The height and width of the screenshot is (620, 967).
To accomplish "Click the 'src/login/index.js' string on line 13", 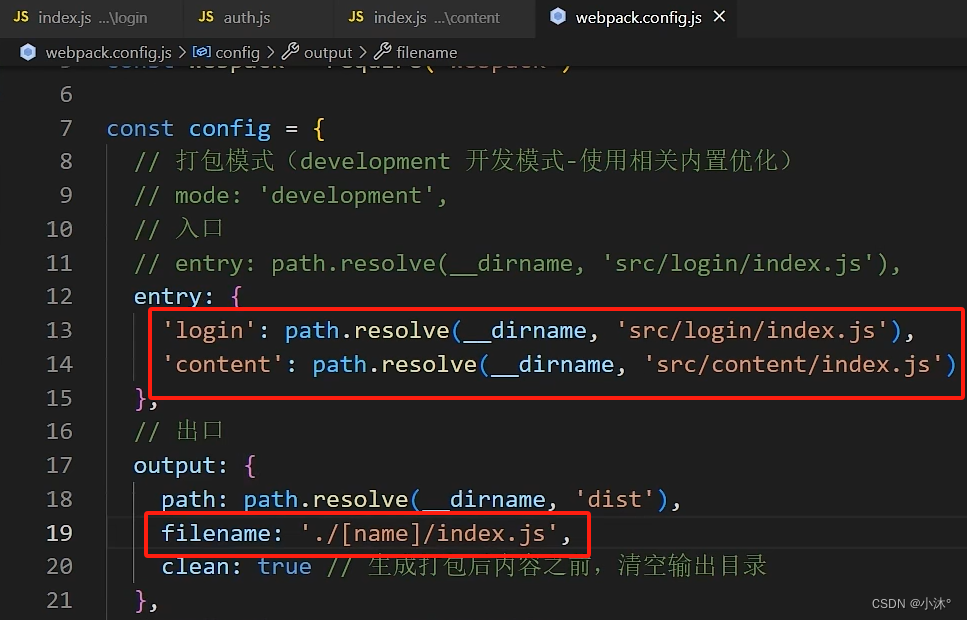I will click(752, 331).
